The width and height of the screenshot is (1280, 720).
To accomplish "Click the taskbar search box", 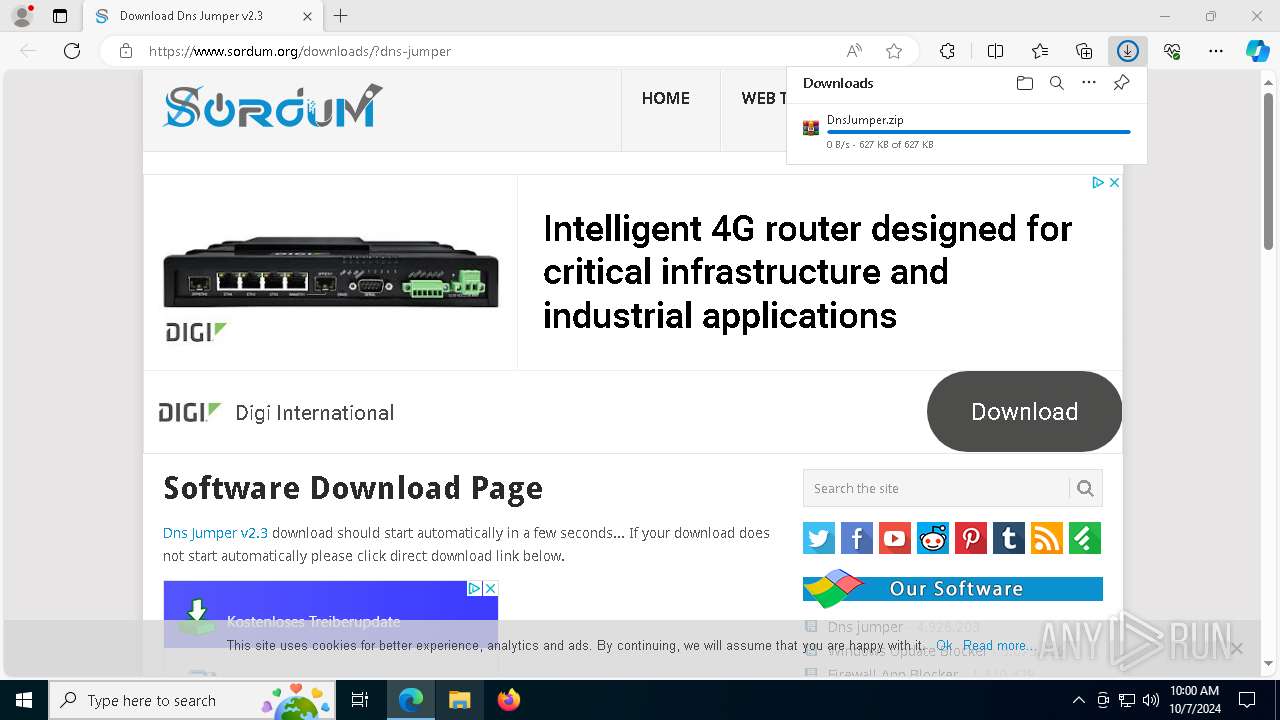I will click(x=193, y=700).
